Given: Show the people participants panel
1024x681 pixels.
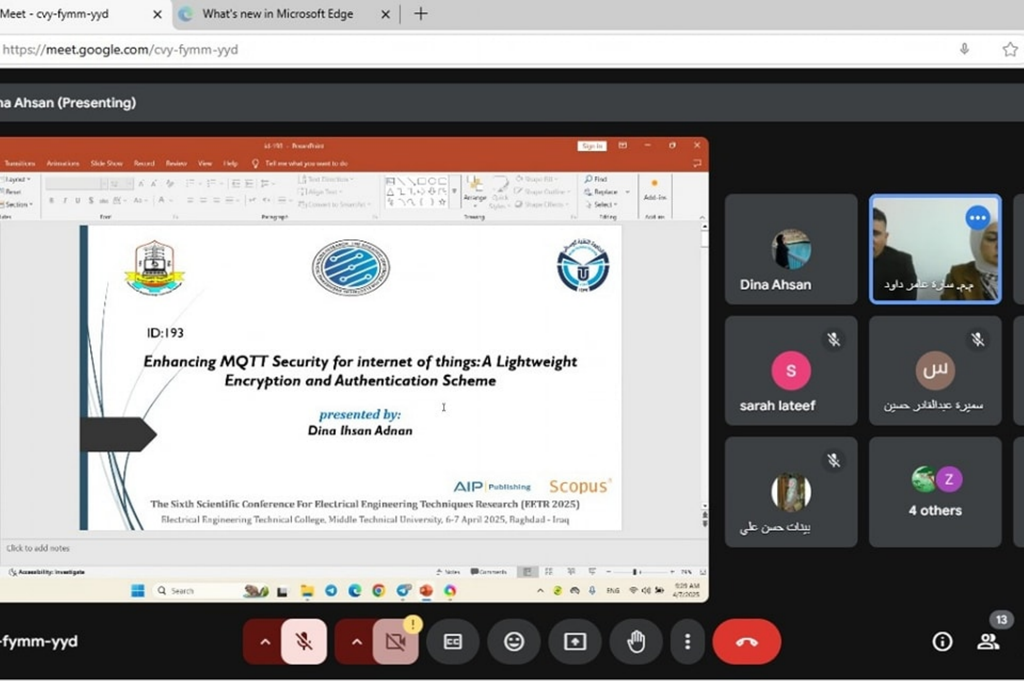Looking at the screenshot, I should tap(988, 642).
